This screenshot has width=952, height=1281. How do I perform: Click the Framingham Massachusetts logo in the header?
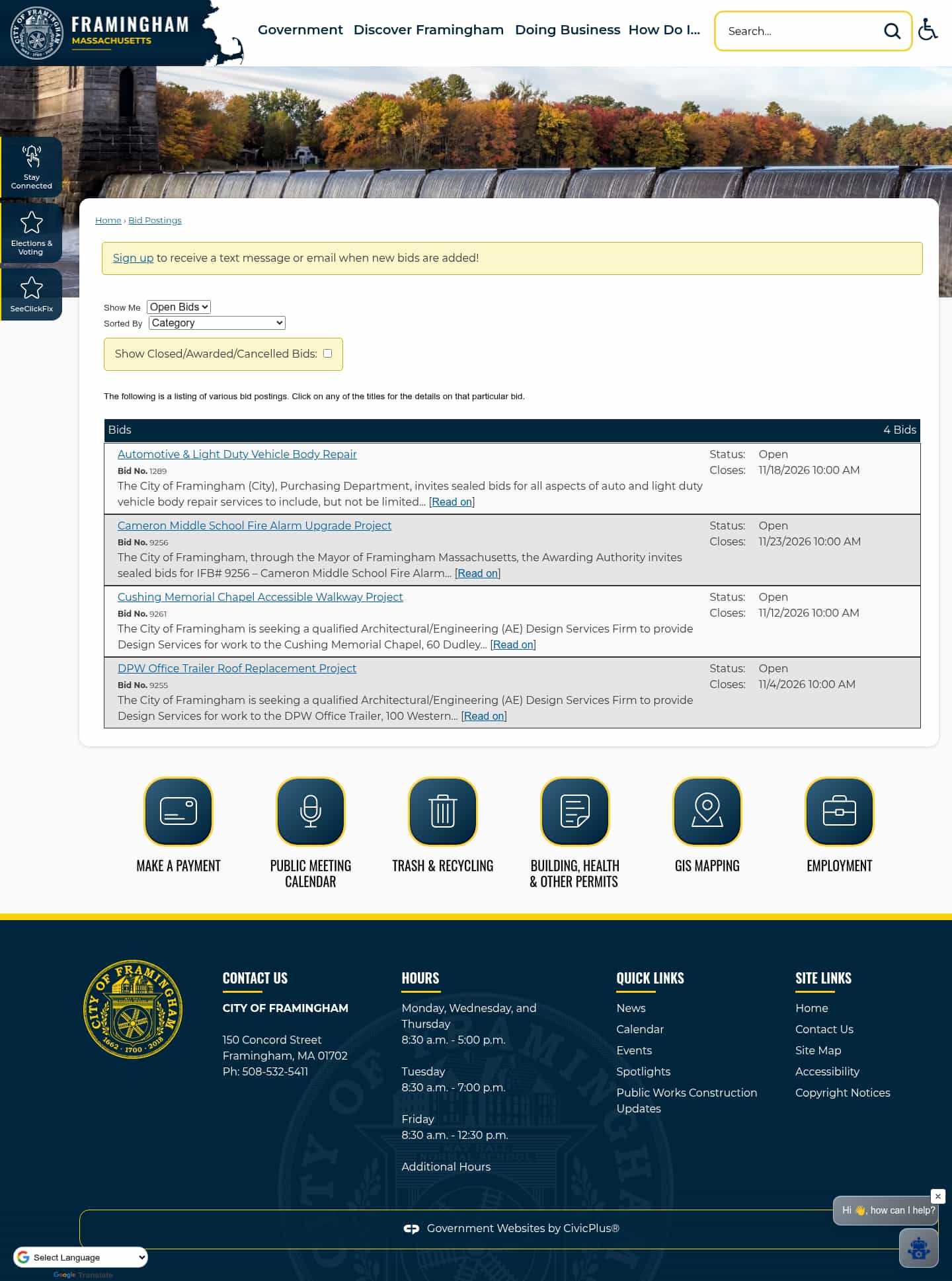(x=100, y=32)
